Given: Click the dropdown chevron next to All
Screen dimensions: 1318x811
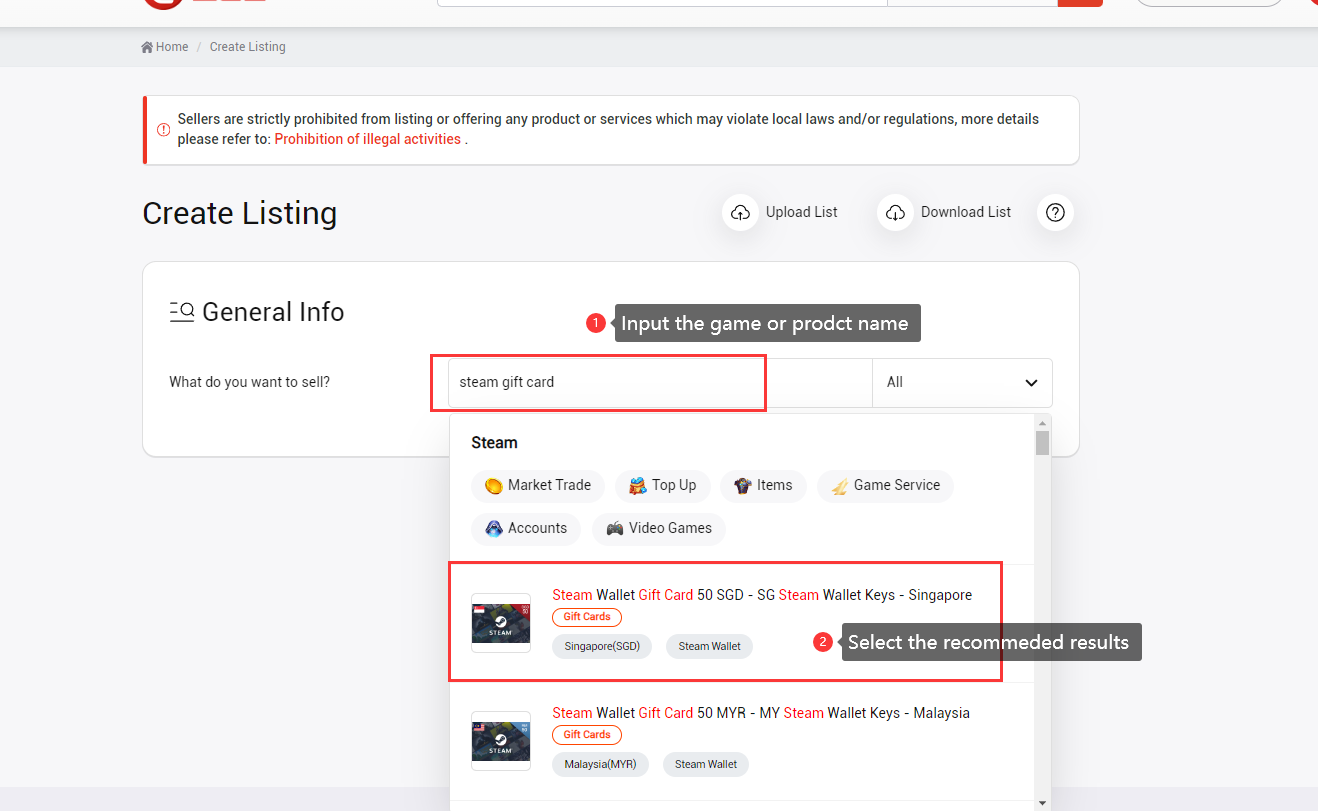Looking at the screenshot, I should [x=1031, y=383].
